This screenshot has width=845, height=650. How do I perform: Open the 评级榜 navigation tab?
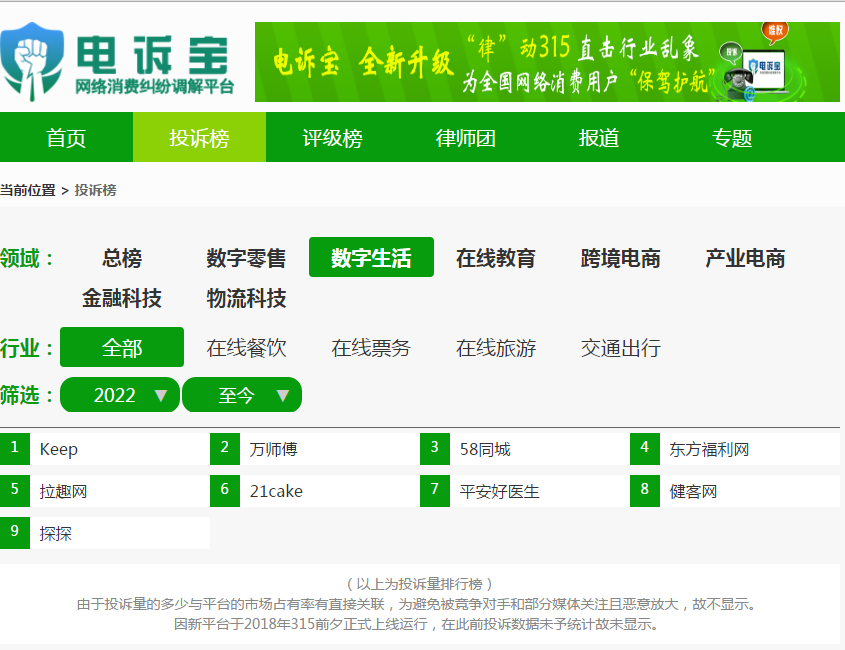point(332,138)
